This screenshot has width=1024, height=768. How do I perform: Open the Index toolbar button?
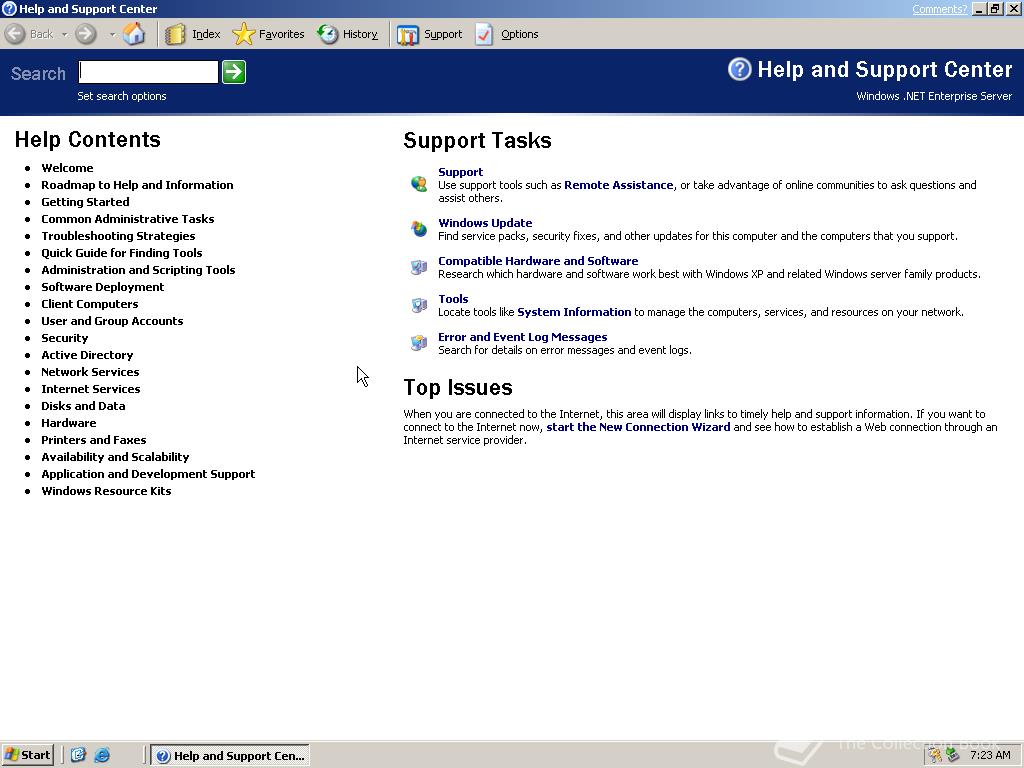click(x=192, y=34)
